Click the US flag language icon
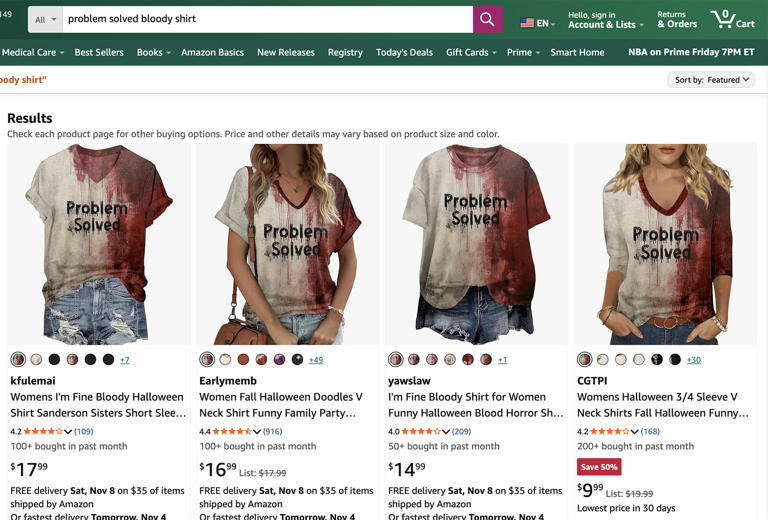Image resolution: width=768 pixels, height=520 pixels. (x=527, y=23)
